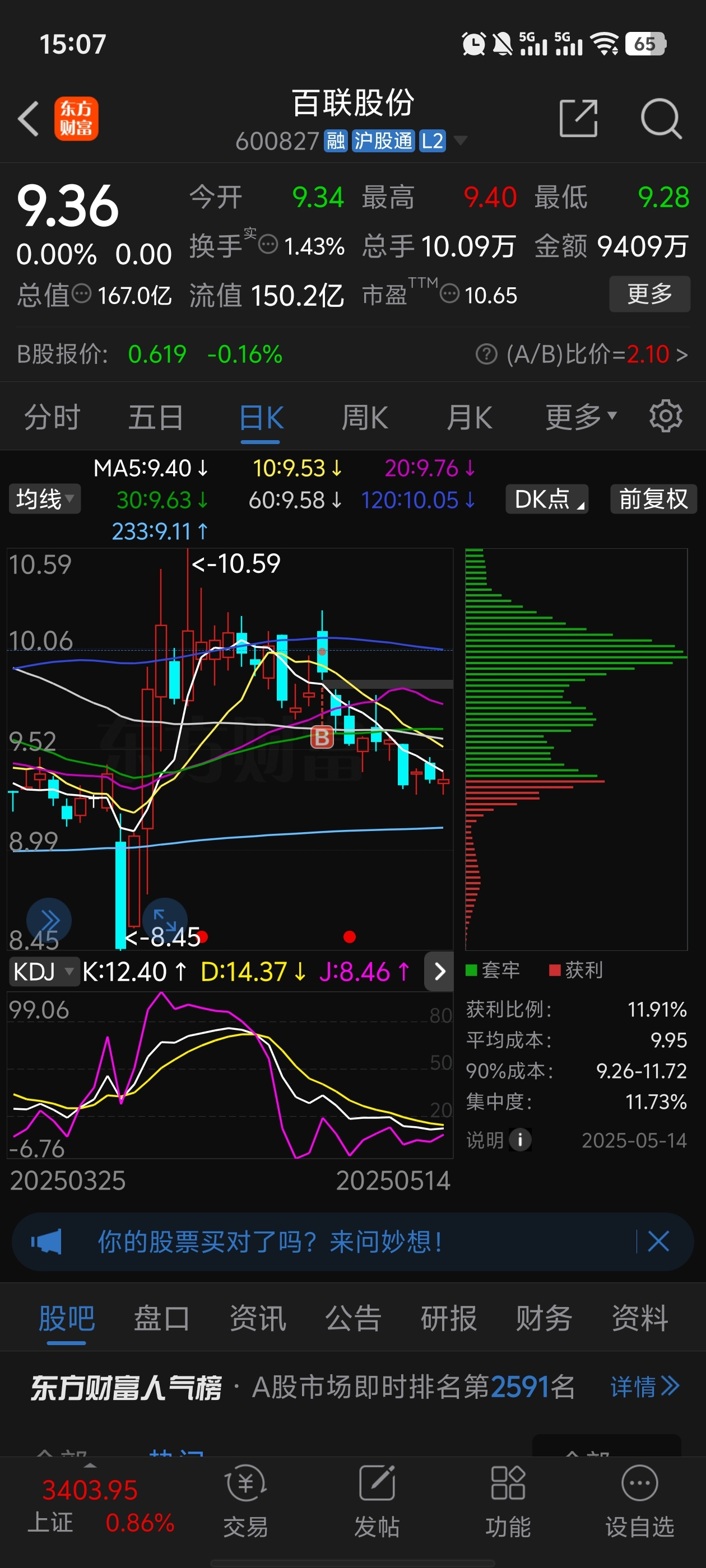The image size is (706, 1568).
Task: Switch to 五日 tab
Action: (x=156, y=418)
